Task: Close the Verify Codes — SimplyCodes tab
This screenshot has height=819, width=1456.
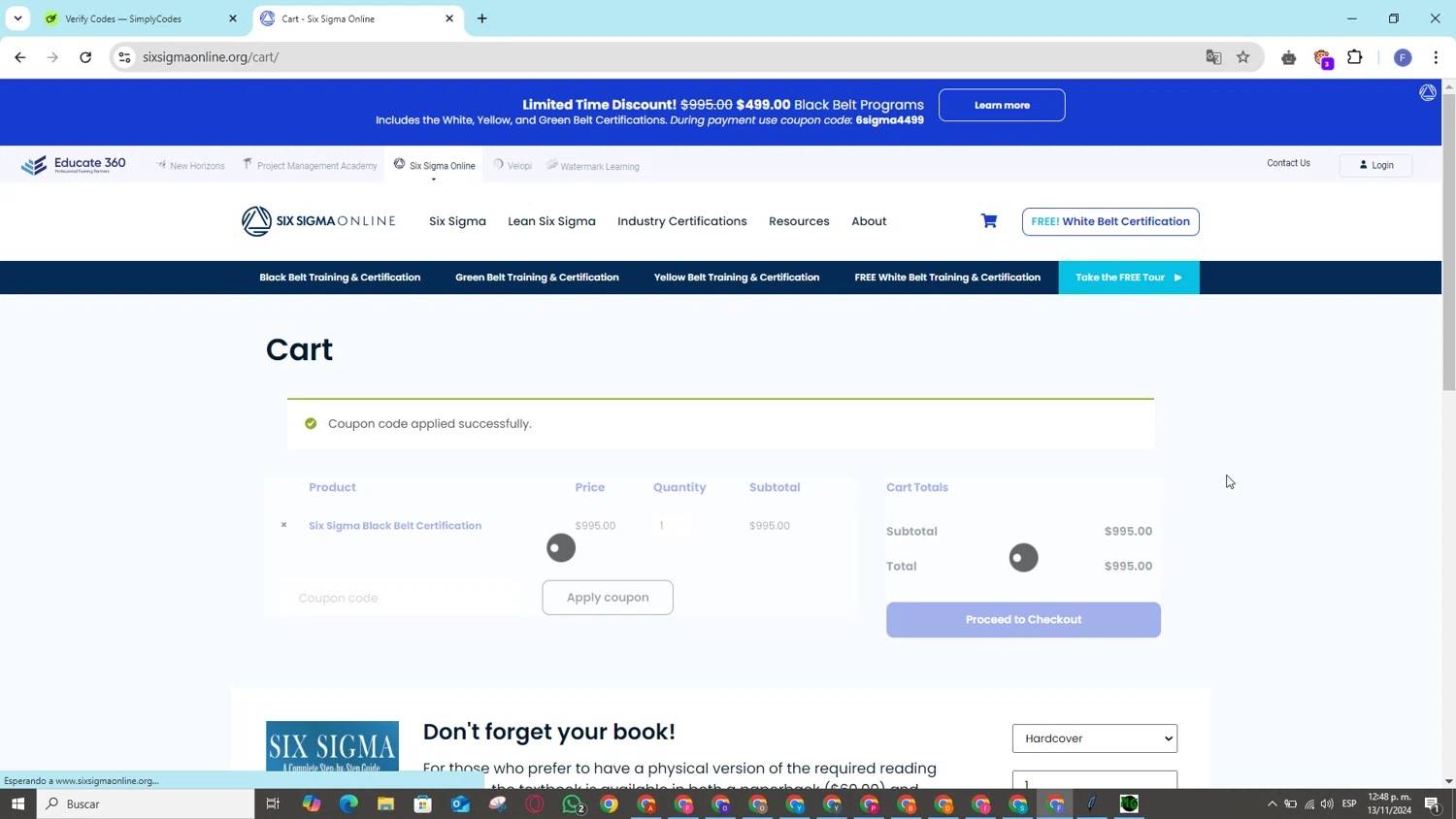Action: click(x=233, y=18)
